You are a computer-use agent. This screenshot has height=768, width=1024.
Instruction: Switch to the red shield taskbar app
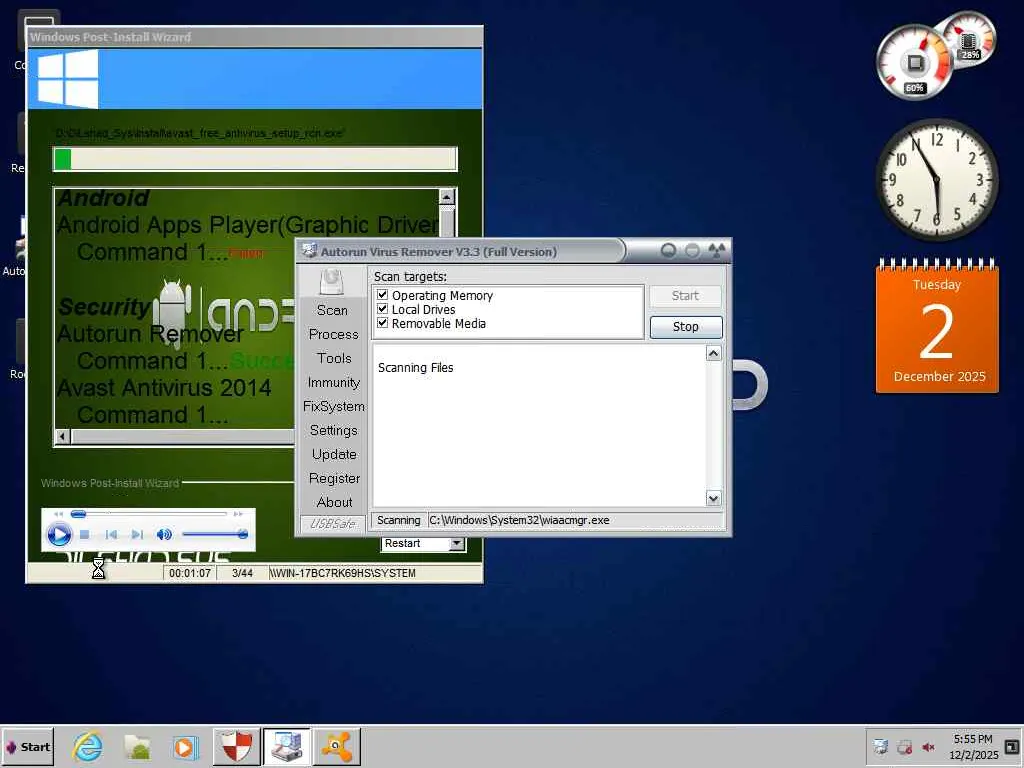[236, 746]
